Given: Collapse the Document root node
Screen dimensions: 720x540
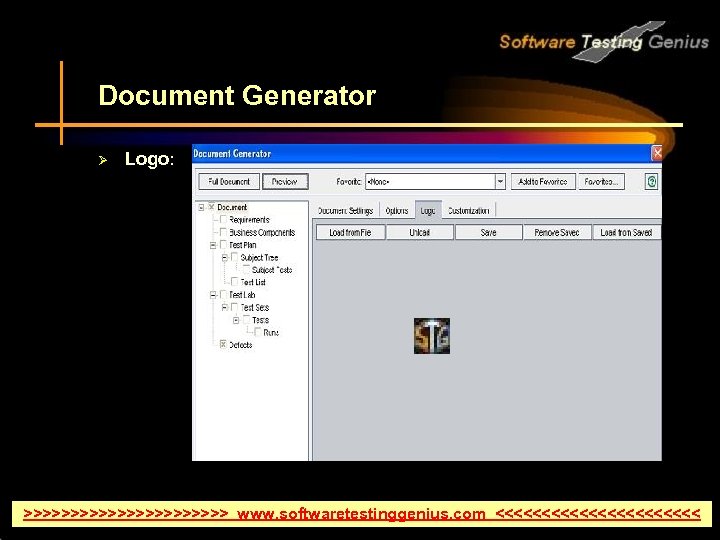Looking at the screenshot, I should [201, 208].
